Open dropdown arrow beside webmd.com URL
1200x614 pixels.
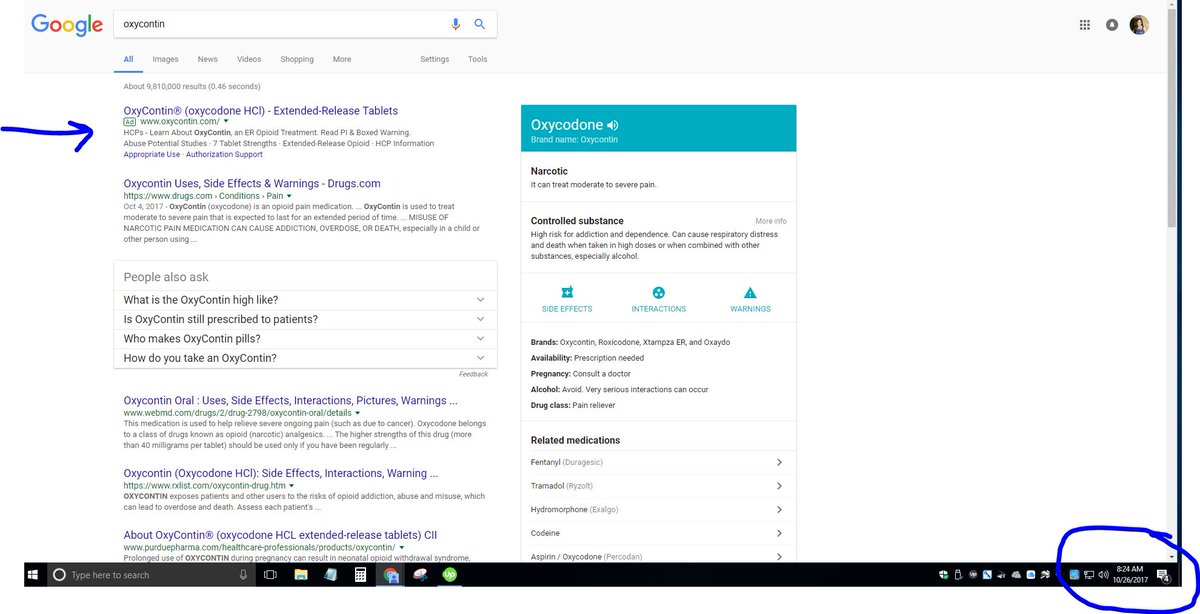click(357, 413)
